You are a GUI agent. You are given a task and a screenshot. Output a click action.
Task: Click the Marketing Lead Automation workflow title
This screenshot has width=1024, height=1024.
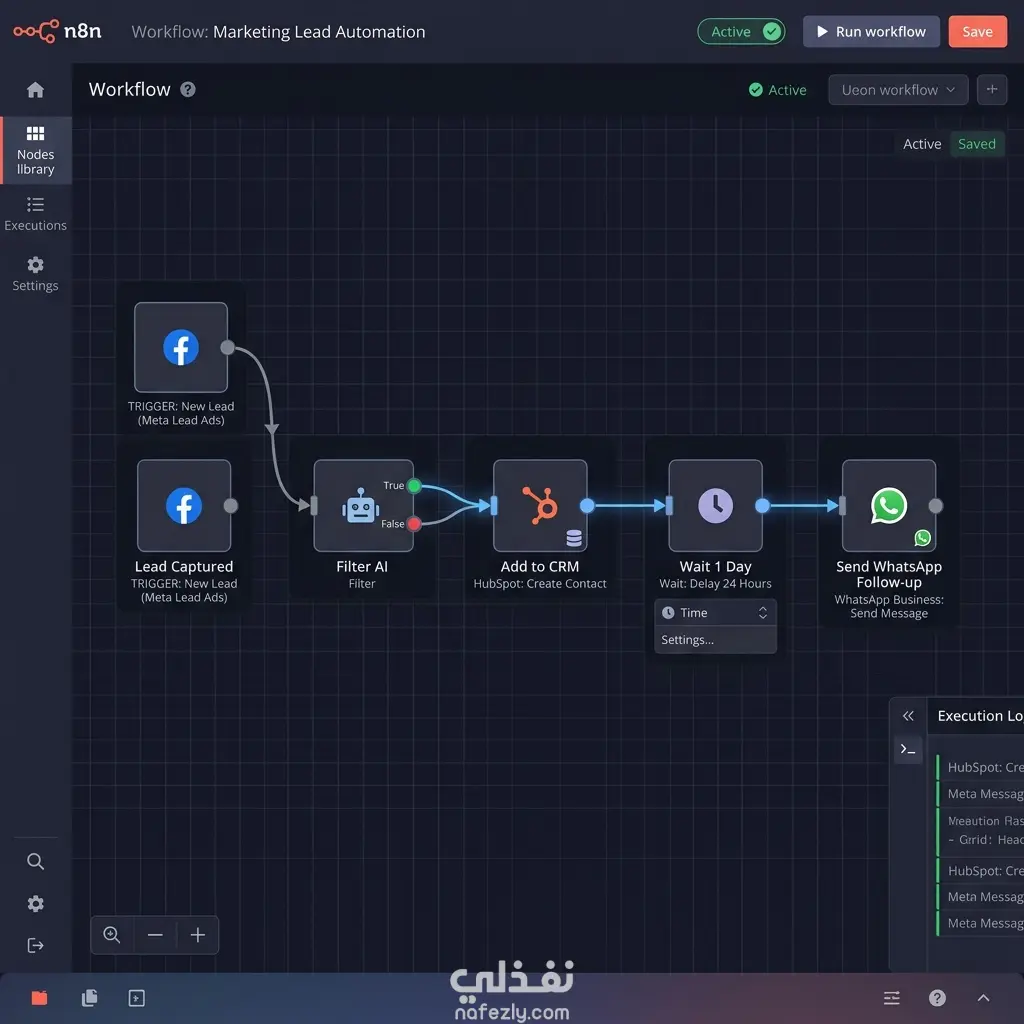(319, 32)
